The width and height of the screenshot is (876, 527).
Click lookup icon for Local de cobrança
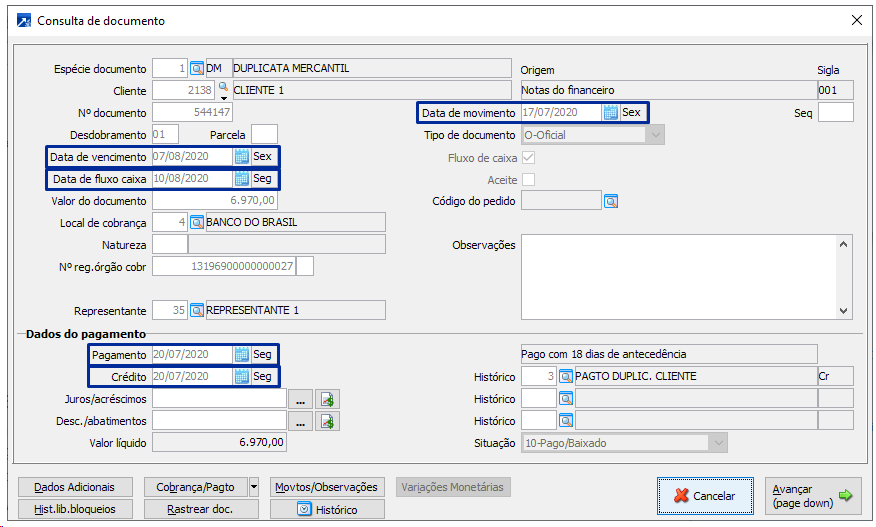(197, 222)
